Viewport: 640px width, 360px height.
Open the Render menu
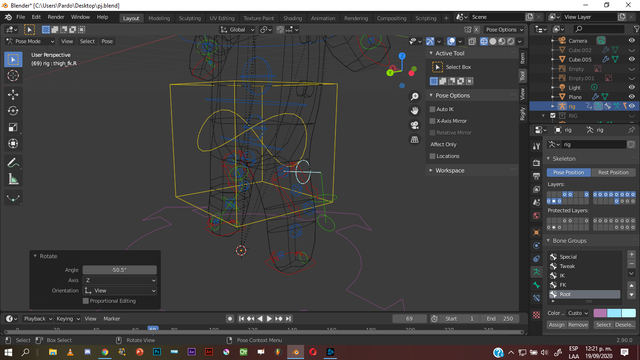coord(56,17)
